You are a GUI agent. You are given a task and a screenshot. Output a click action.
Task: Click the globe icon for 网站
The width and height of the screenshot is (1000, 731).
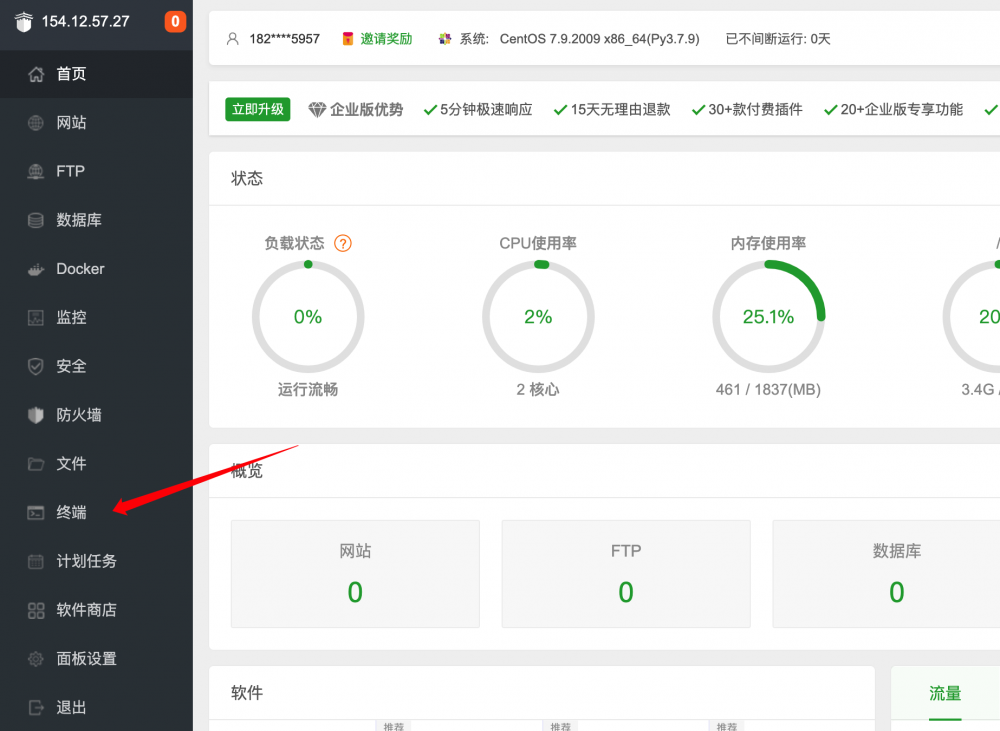[x=36, y=123]
